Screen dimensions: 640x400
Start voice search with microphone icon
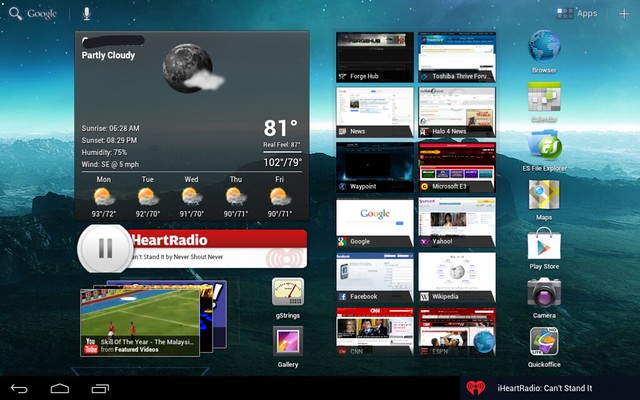coord(86,13)
